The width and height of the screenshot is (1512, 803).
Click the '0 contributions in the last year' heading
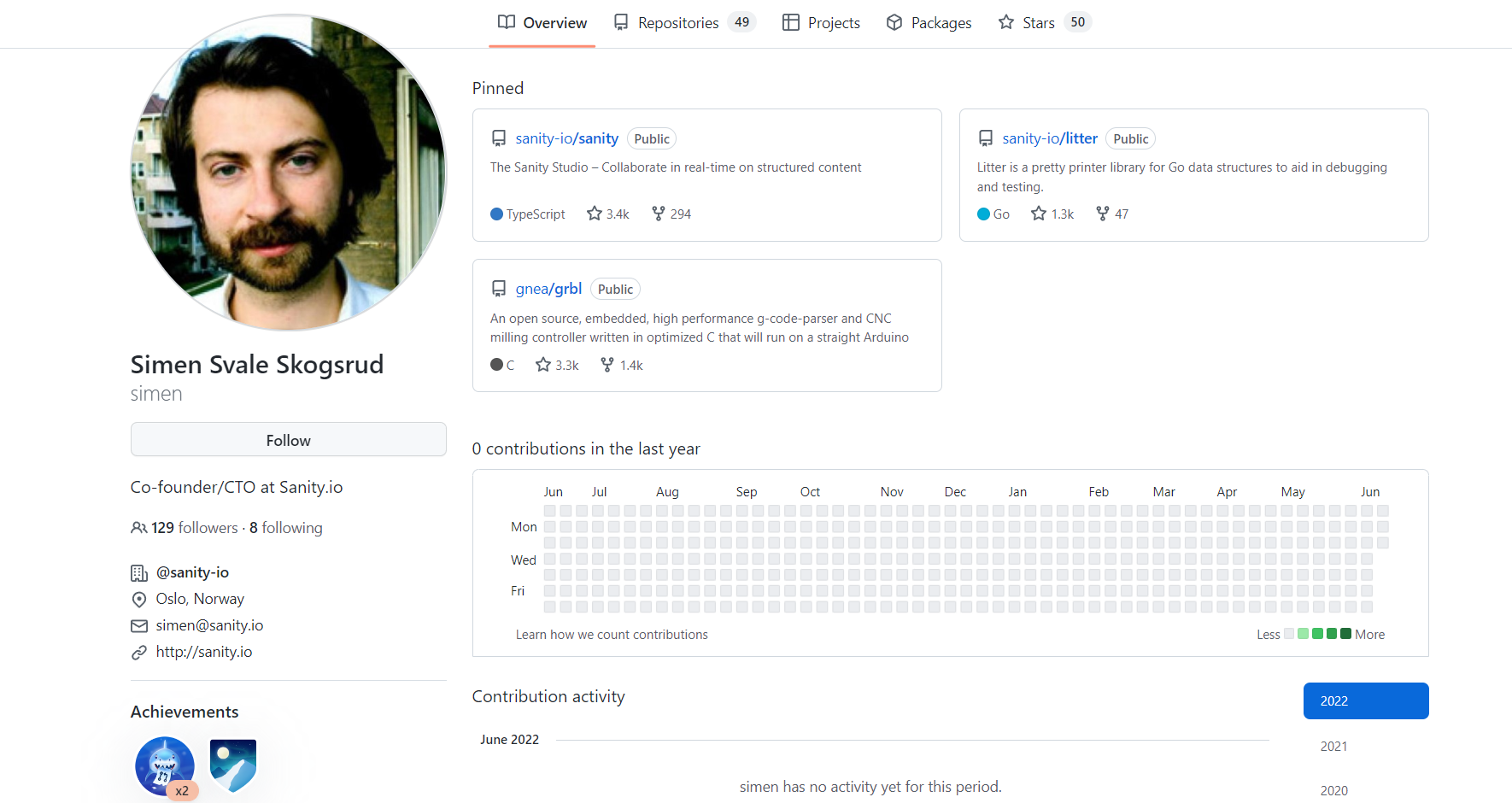(586, 448)
